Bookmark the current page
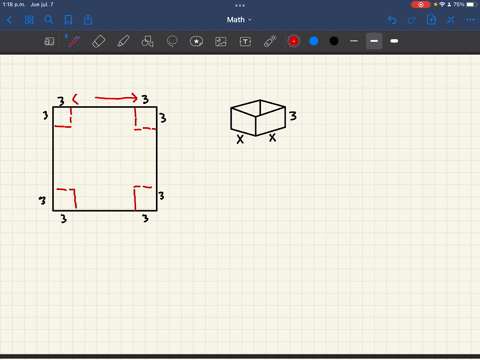 (68, 20)
